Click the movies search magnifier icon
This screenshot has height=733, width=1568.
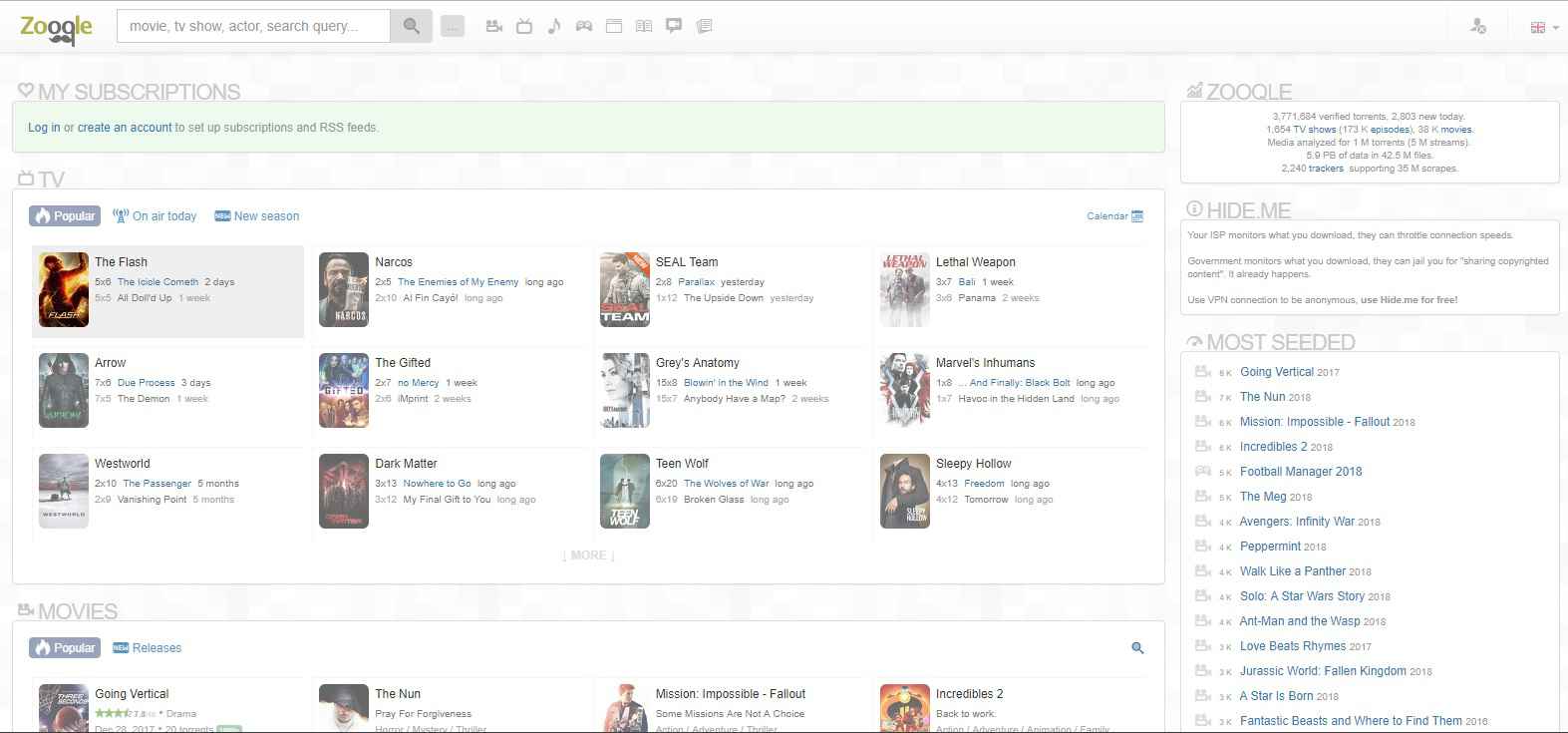[1137, 648]
